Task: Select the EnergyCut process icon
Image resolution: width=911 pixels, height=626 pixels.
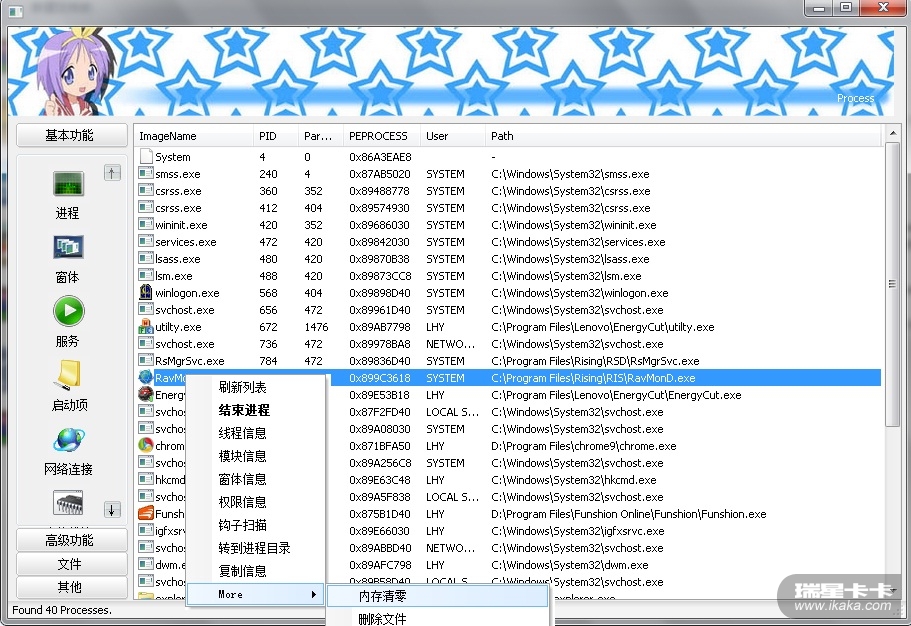Action: 146,394
